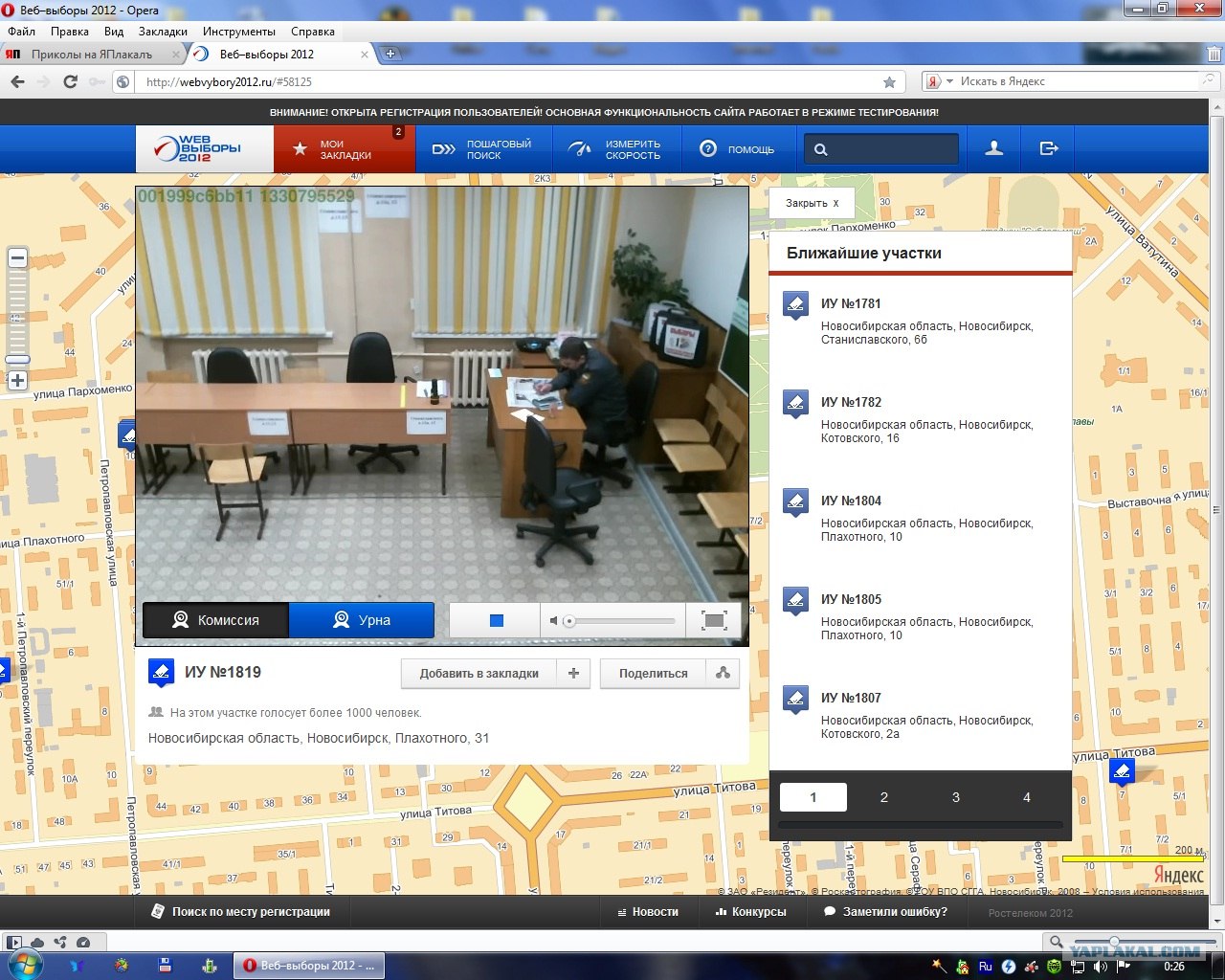
Task: Select polling station ИУ №1805
Action: coord(851,599)
